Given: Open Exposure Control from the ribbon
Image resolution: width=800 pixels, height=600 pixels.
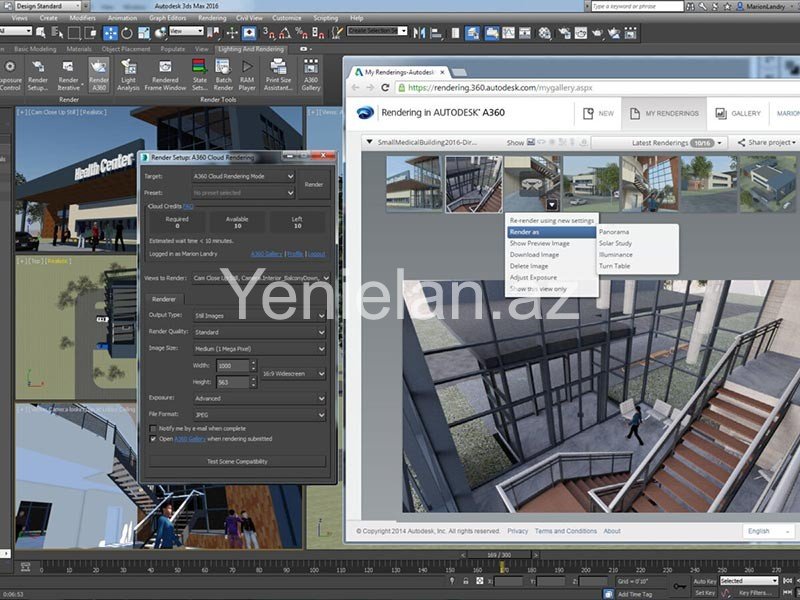Looking at the screenshot, I should tap(10, 74).
